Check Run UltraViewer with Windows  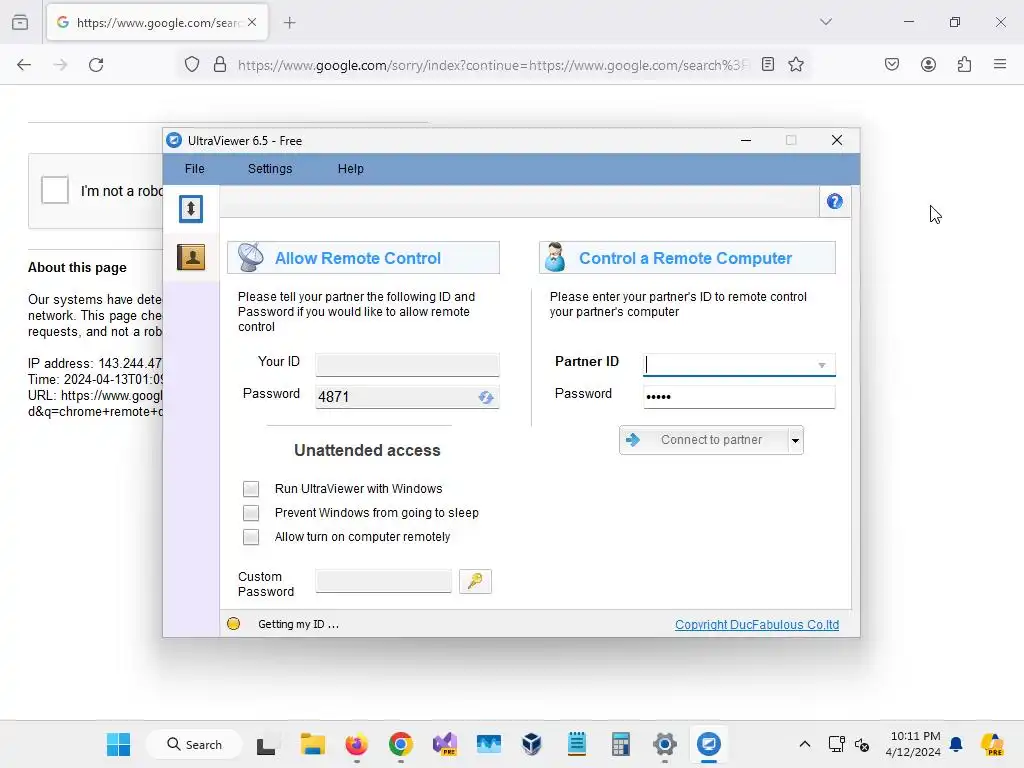[x=251, y=489]
